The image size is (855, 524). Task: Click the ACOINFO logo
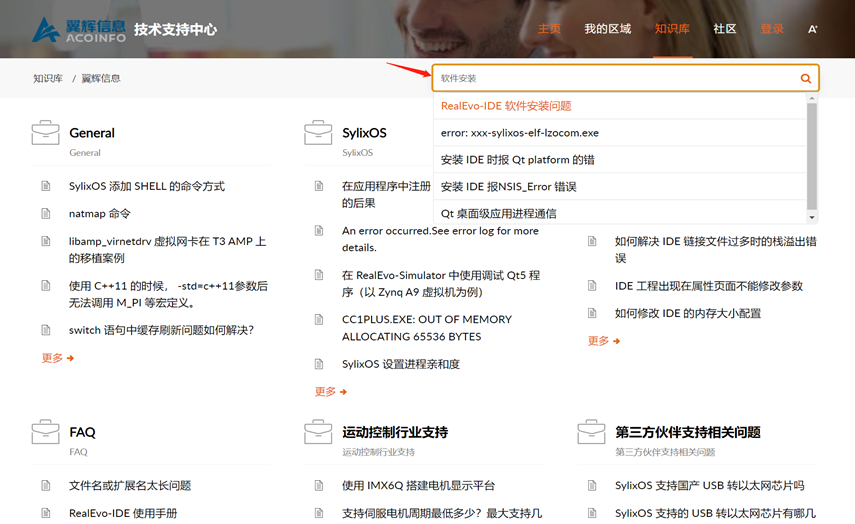[x=78, y=30]
